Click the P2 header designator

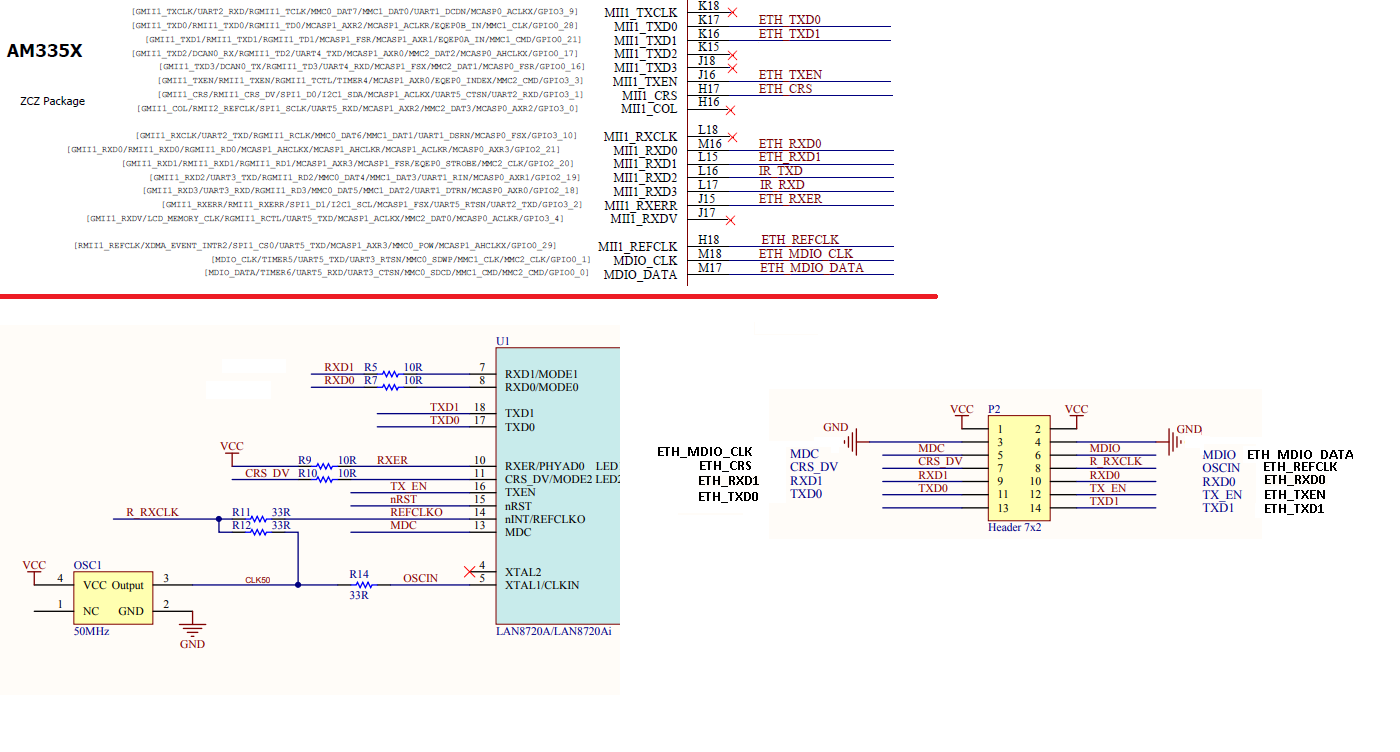pyautogui.click(x=994, y=410)
